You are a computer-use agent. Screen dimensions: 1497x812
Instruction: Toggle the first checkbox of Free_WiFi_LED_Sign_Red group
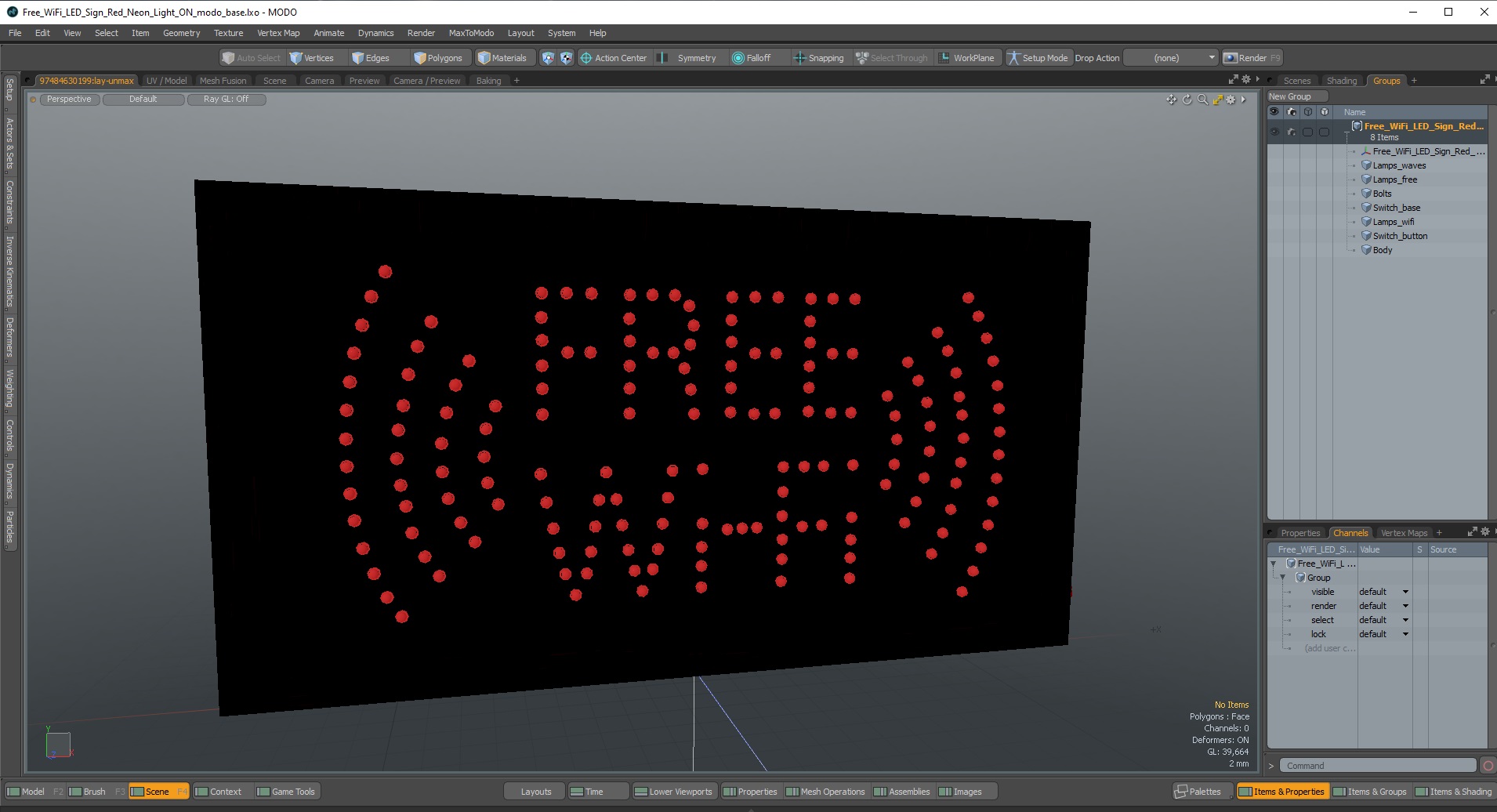[x=1307, y=132]
